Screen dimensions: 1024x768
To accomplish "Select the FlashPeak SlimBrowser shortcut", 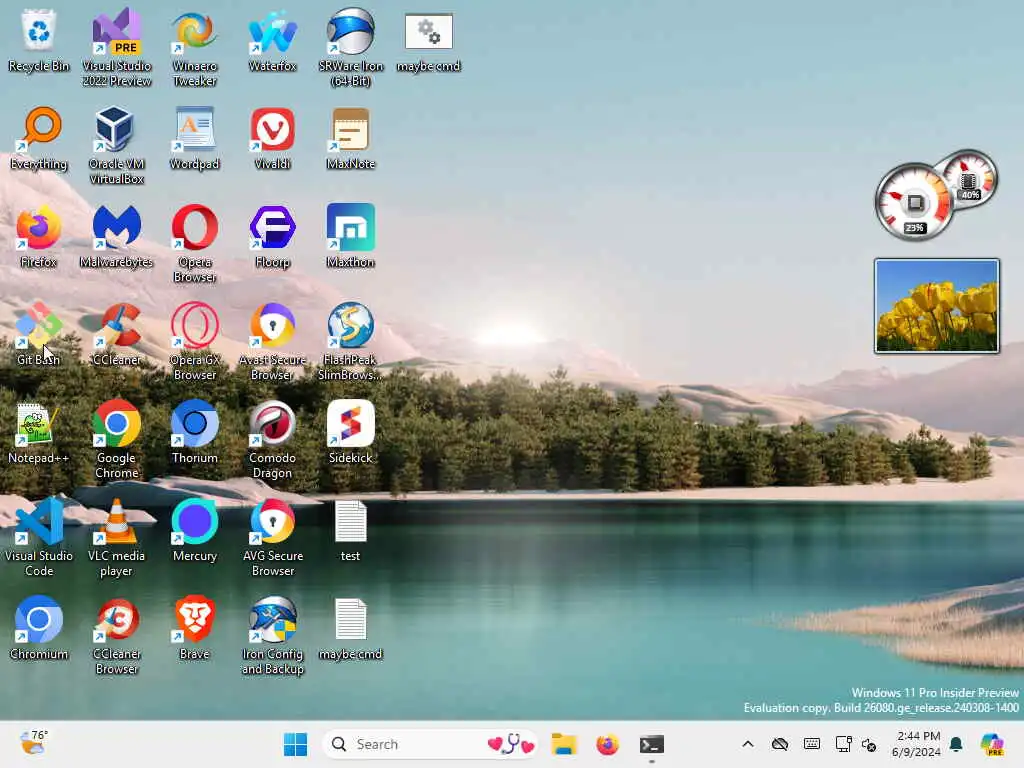I will 350,341.
